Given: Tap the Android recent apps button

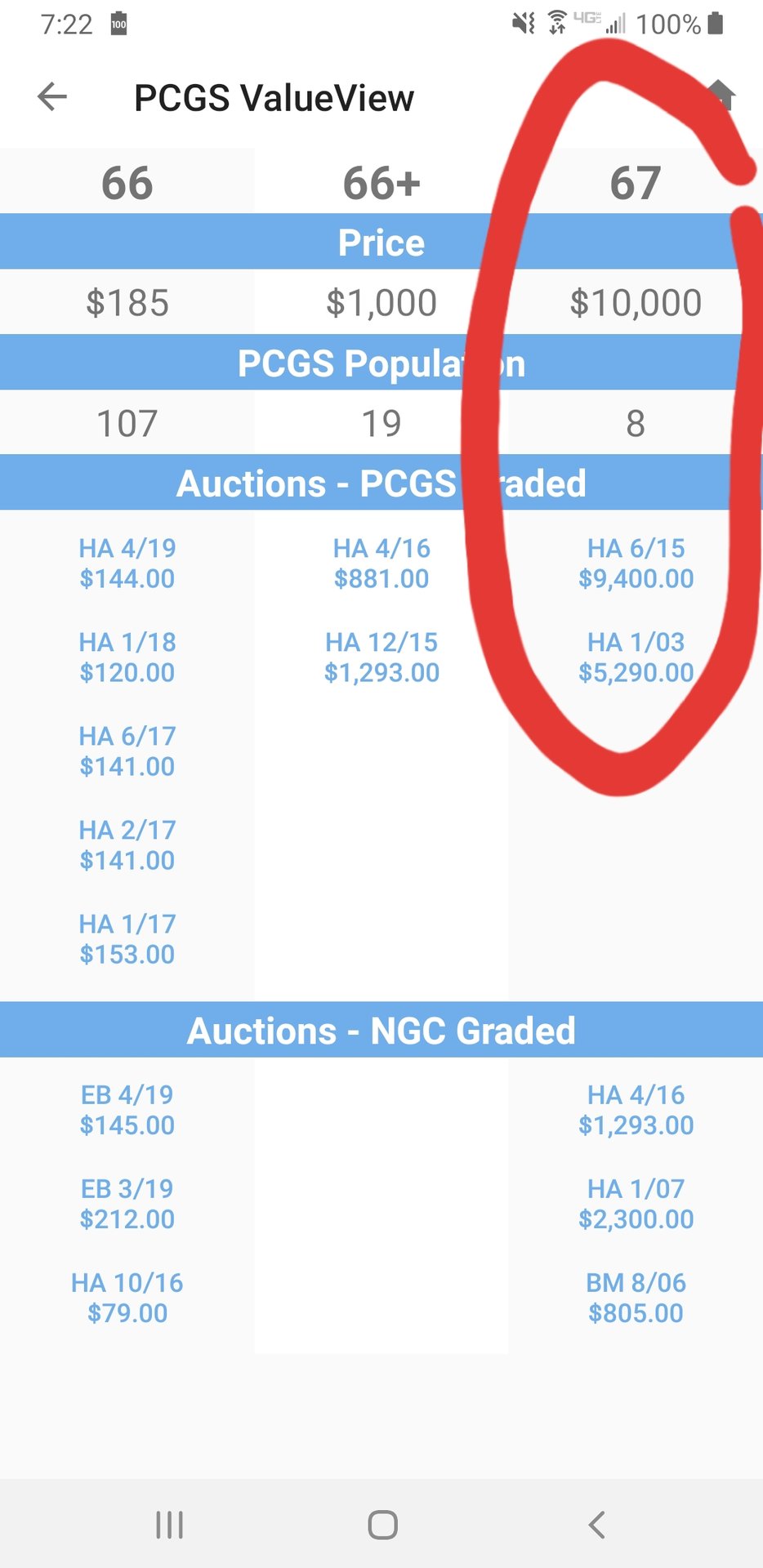Looking at the screenshot, I should [169, 1524].
